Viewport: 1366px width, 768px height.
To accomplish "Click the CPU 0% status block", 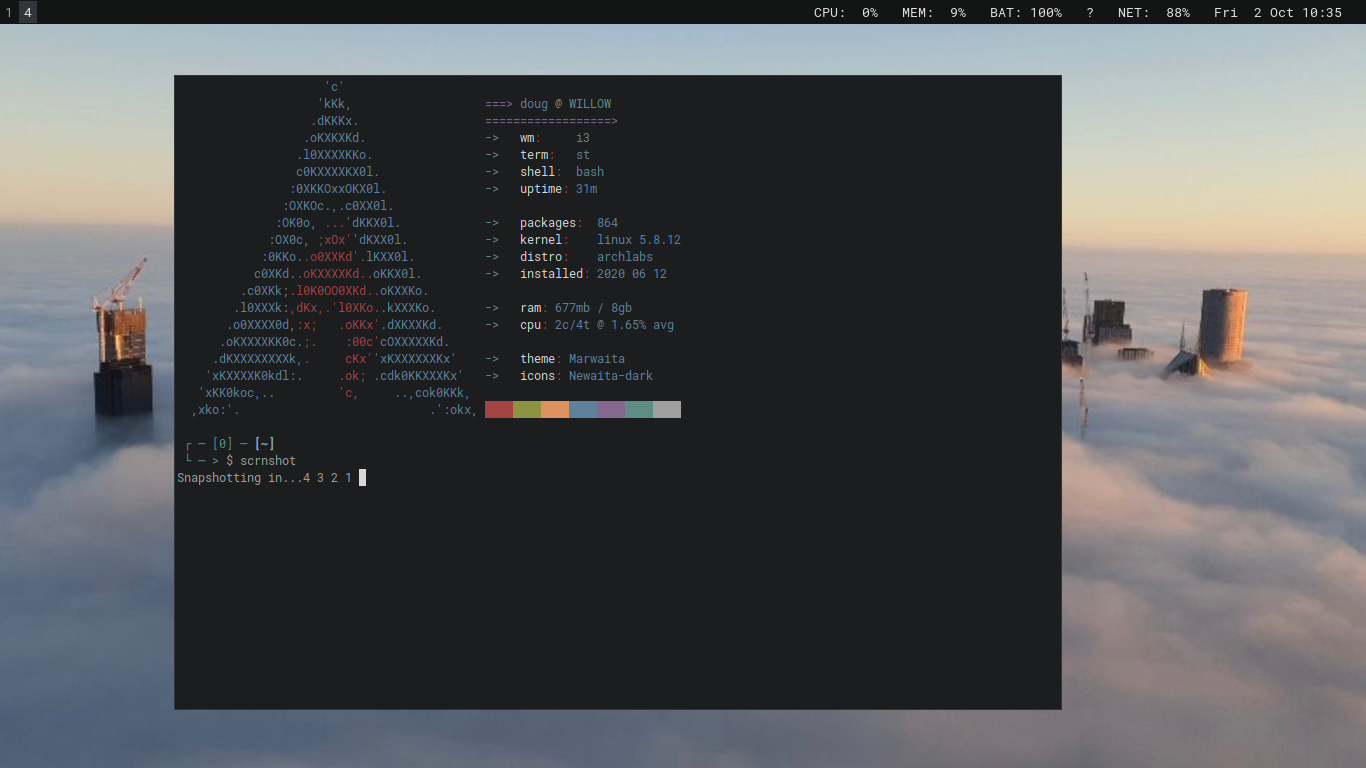I will pos(846,13).
